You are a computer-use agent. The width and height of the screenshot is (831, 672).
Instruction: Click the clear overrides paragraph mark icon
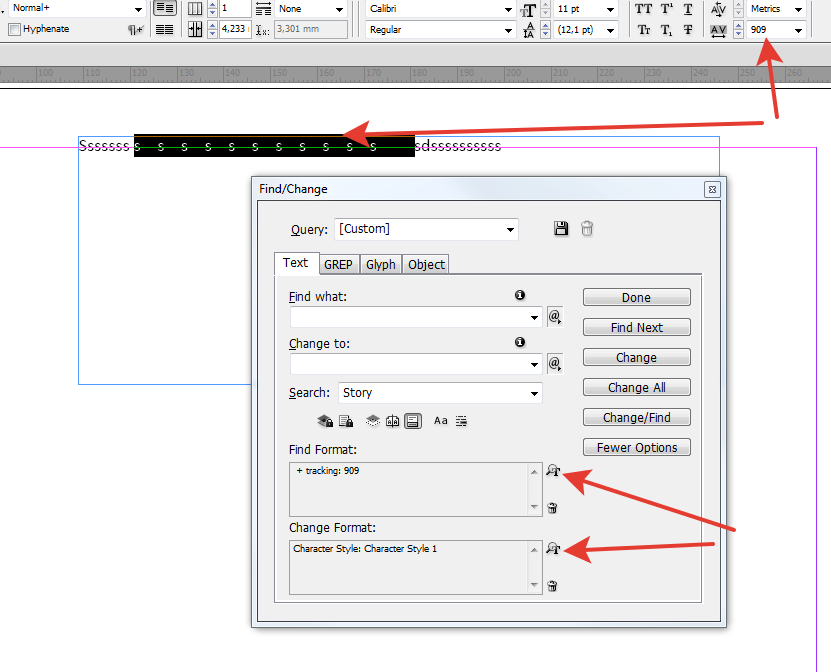(x=135, y=30)
